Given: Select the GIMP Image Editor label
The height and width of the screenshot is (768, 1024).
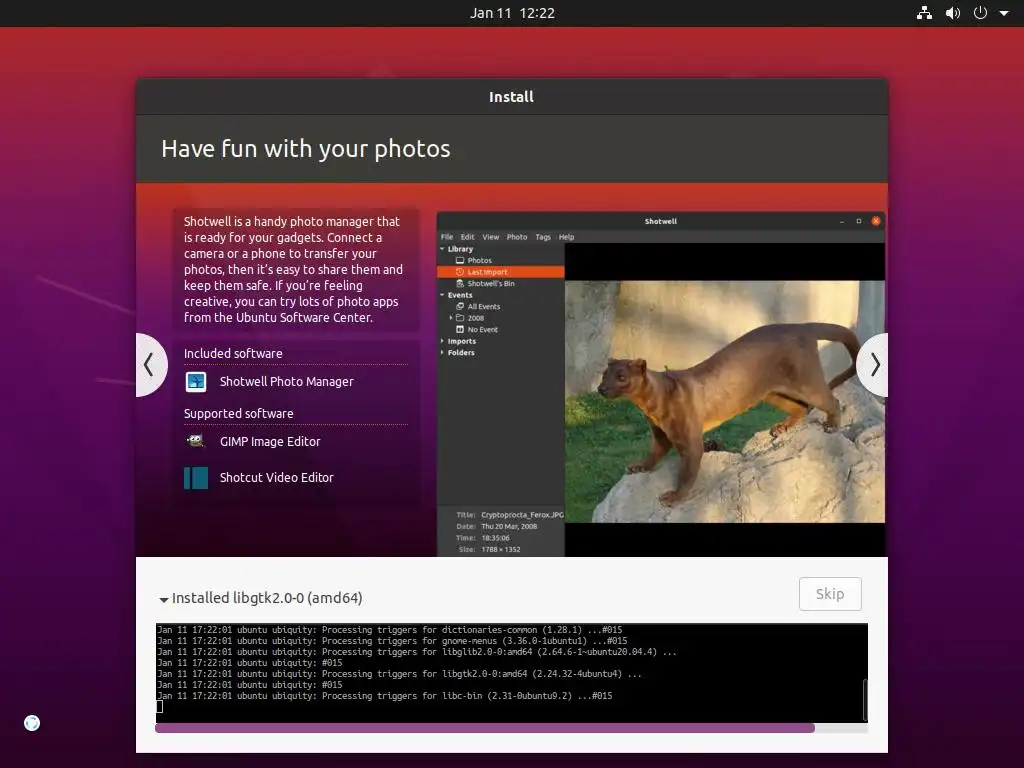Looking at the screenshot, I should 270,441.
